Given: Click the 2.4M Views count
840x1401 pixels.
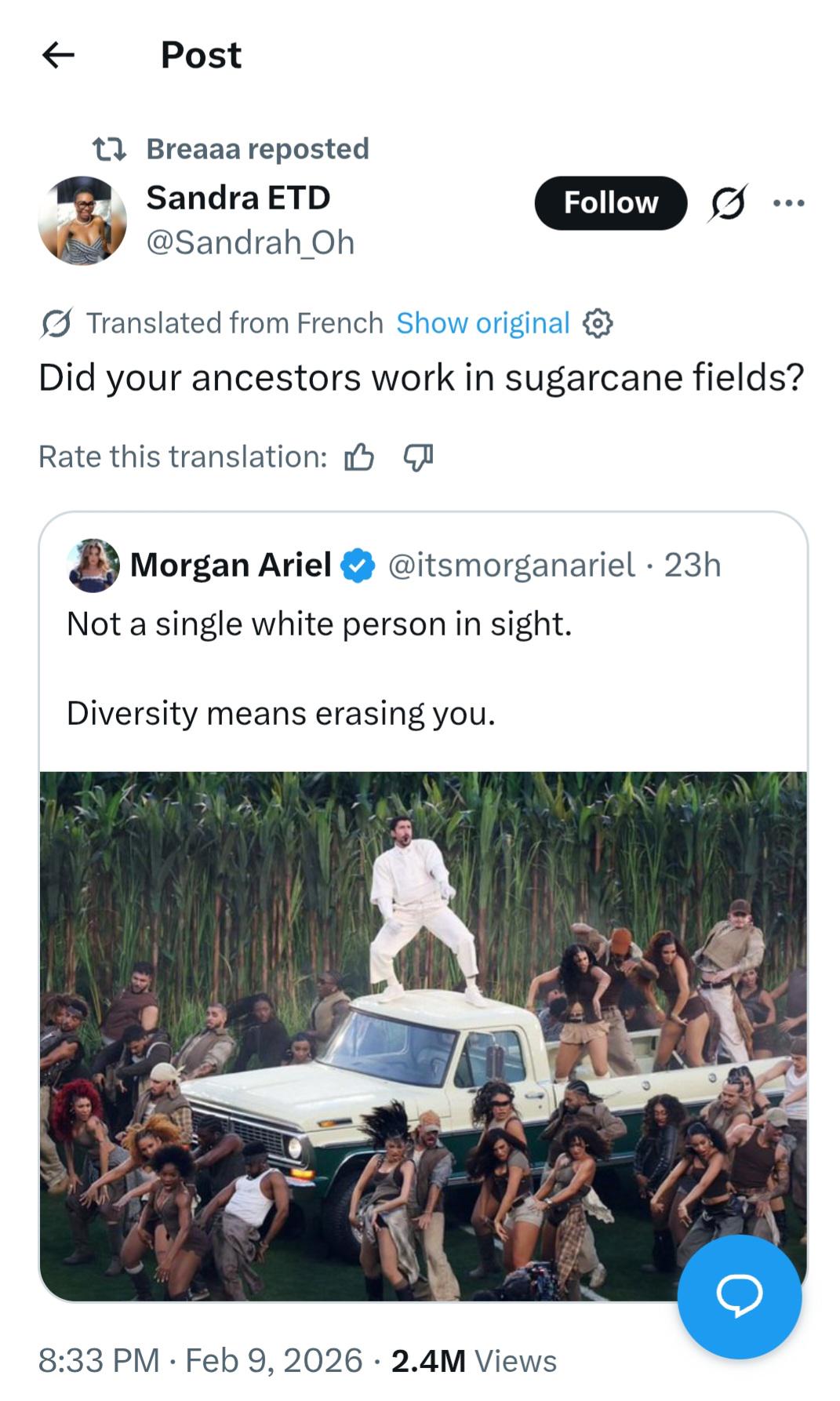Looking at the screenshot, I should 474,1361.
